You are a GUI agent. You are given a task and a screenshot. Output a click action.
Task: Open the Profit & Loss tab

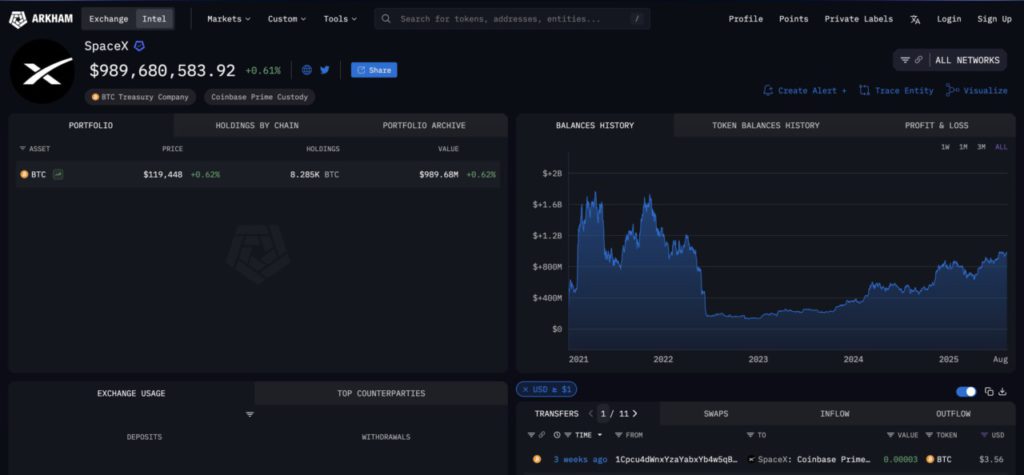point(937,125)
